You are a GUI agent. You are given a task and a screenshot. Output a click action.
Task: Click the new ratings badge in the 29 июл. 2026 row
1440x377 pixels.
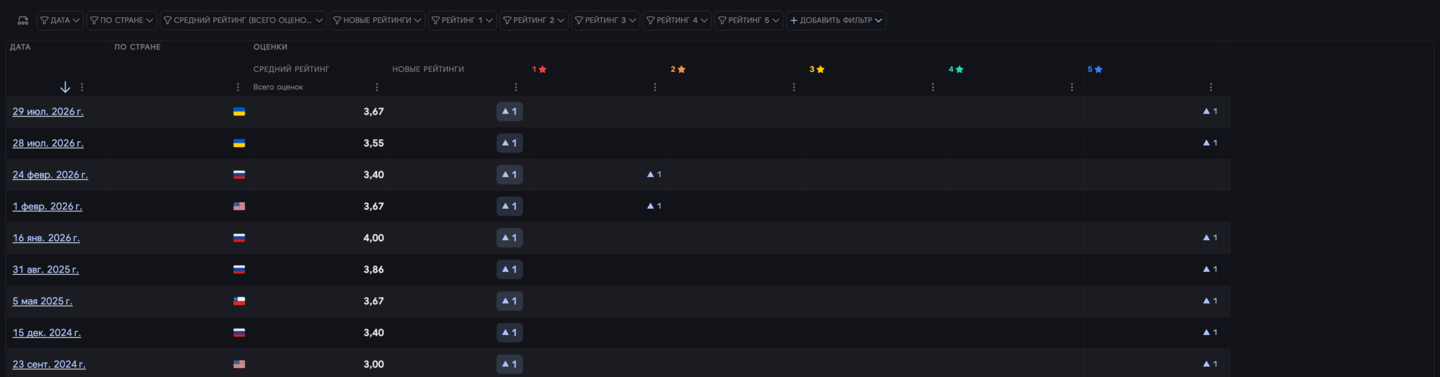coord(510,112)
